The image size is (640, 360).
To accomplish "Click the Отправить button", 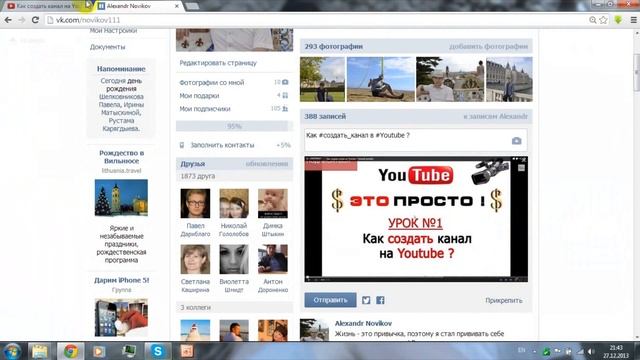I will pyautogui.click(x=330, y=300).
